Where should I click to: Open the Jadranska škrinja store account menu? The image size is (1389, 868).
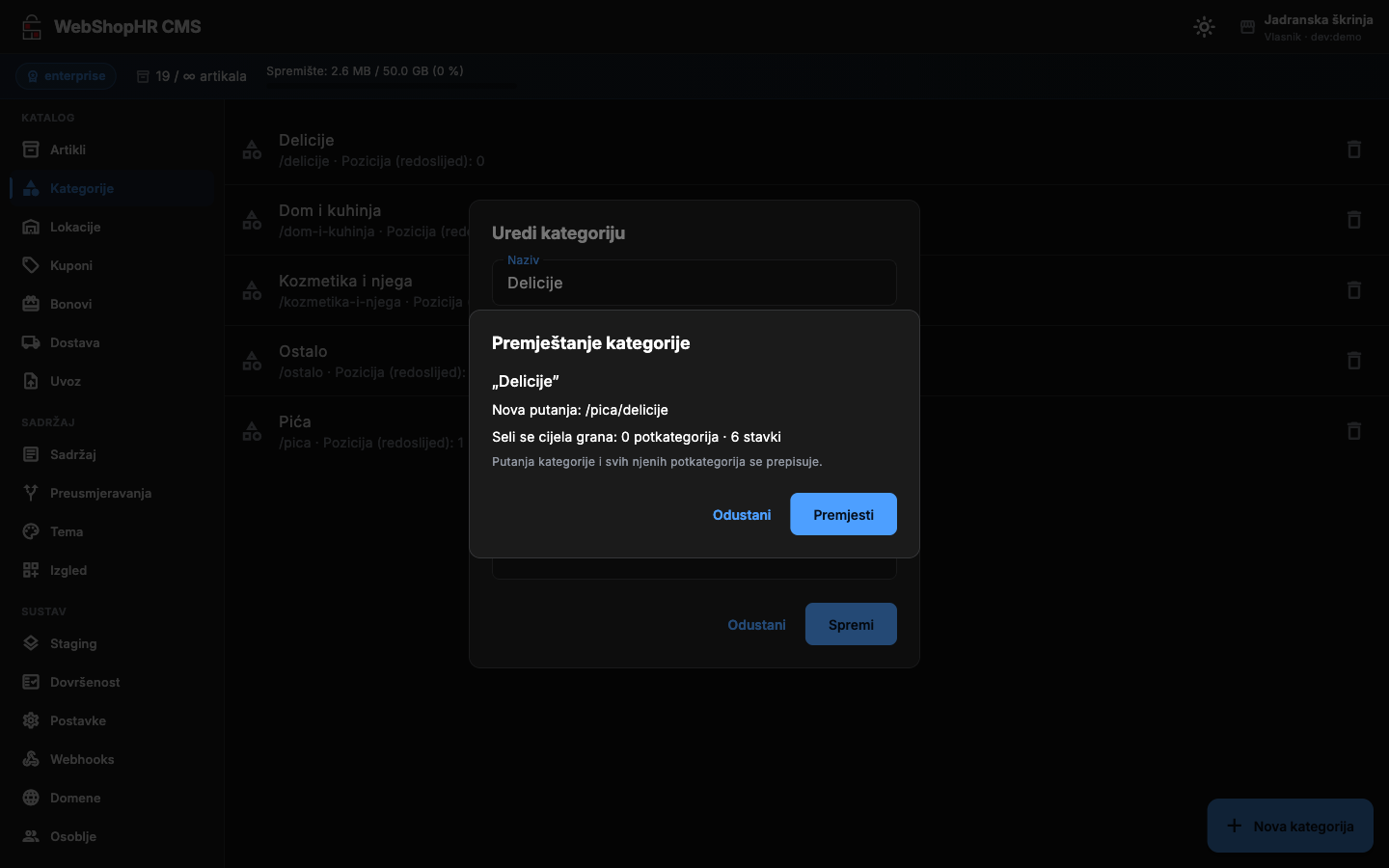pos(1306,27)
